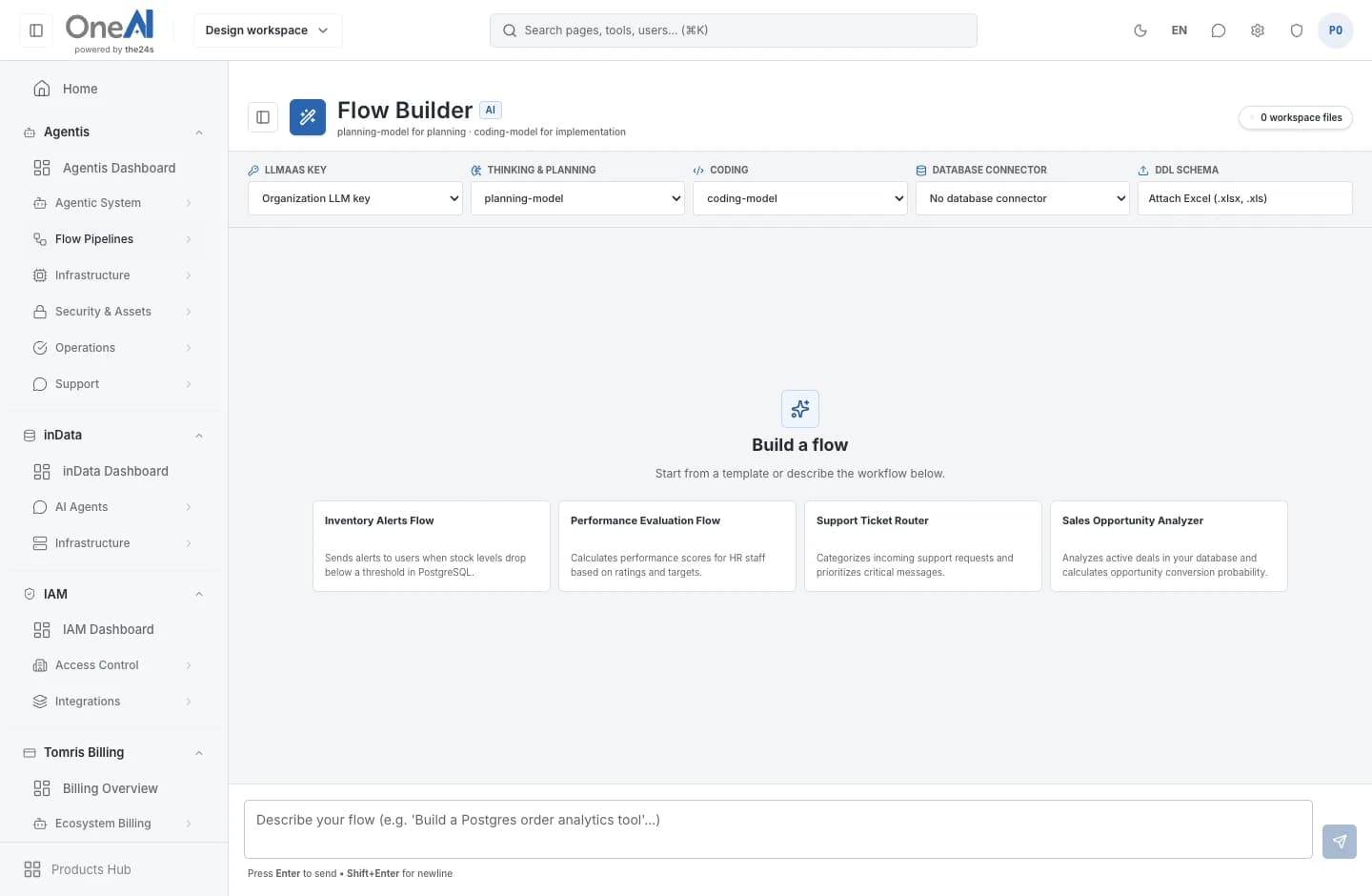This screenshot has width=1372, height=896.
Task: Expand Integrations submenu
Action: (x=114, y=702)
